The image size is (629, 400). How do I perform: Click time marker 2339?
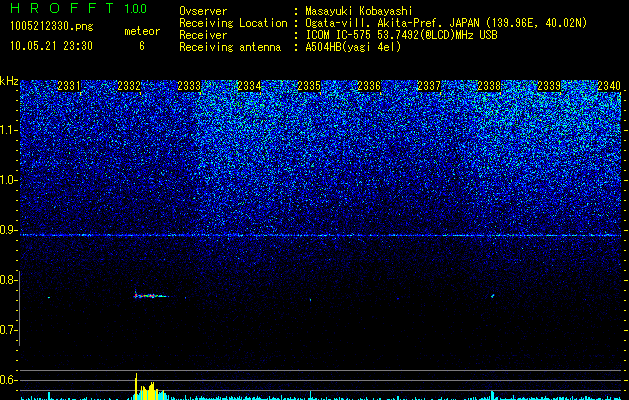click(x=549, y=86)
